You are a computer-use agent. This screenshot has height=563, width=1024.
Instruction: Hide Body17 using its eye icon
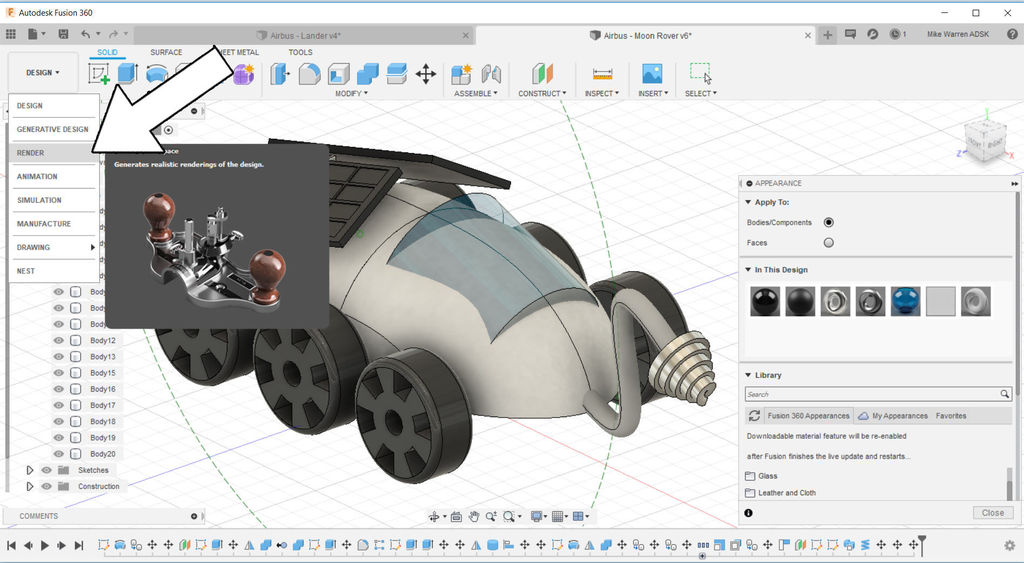[58, 405]
